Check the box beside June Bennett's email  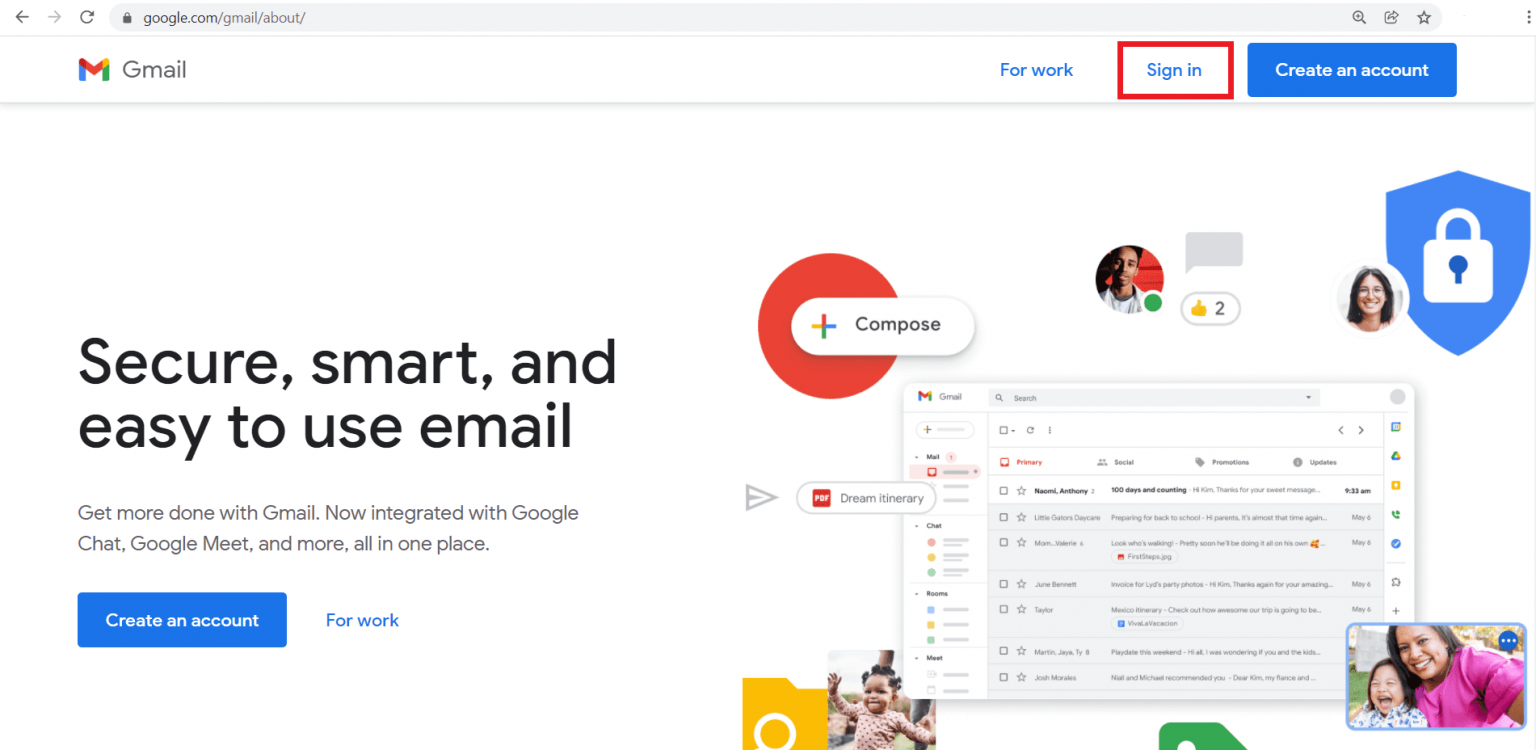tap(1003, 584)
